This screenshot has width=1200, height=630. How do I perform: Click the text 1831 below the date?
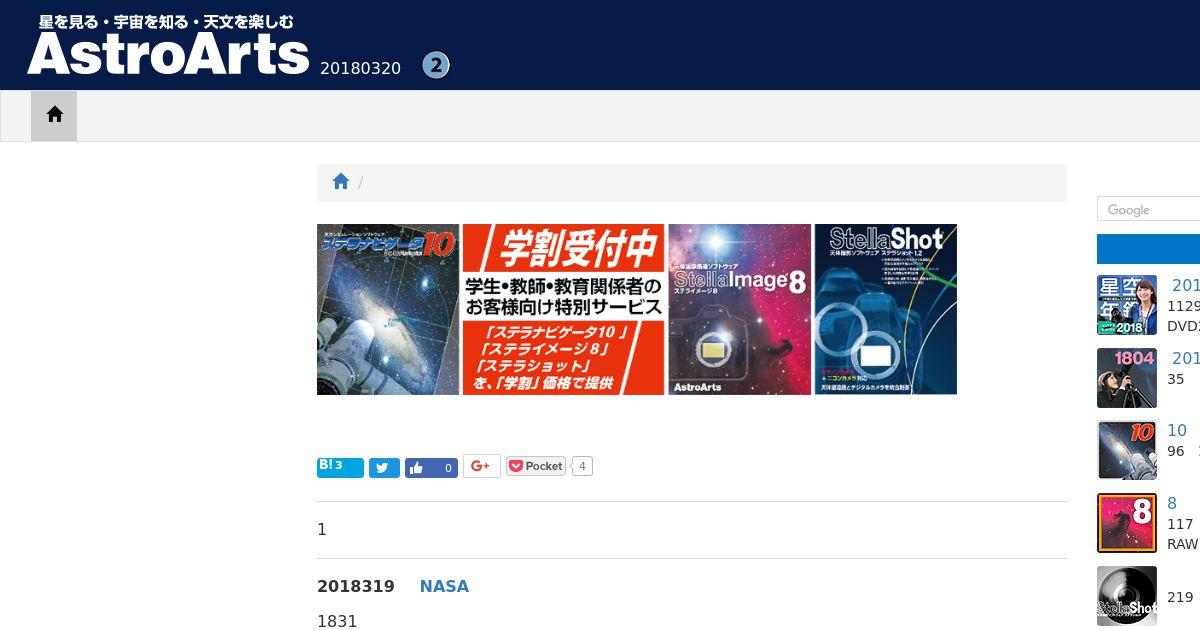click(337, 621)
